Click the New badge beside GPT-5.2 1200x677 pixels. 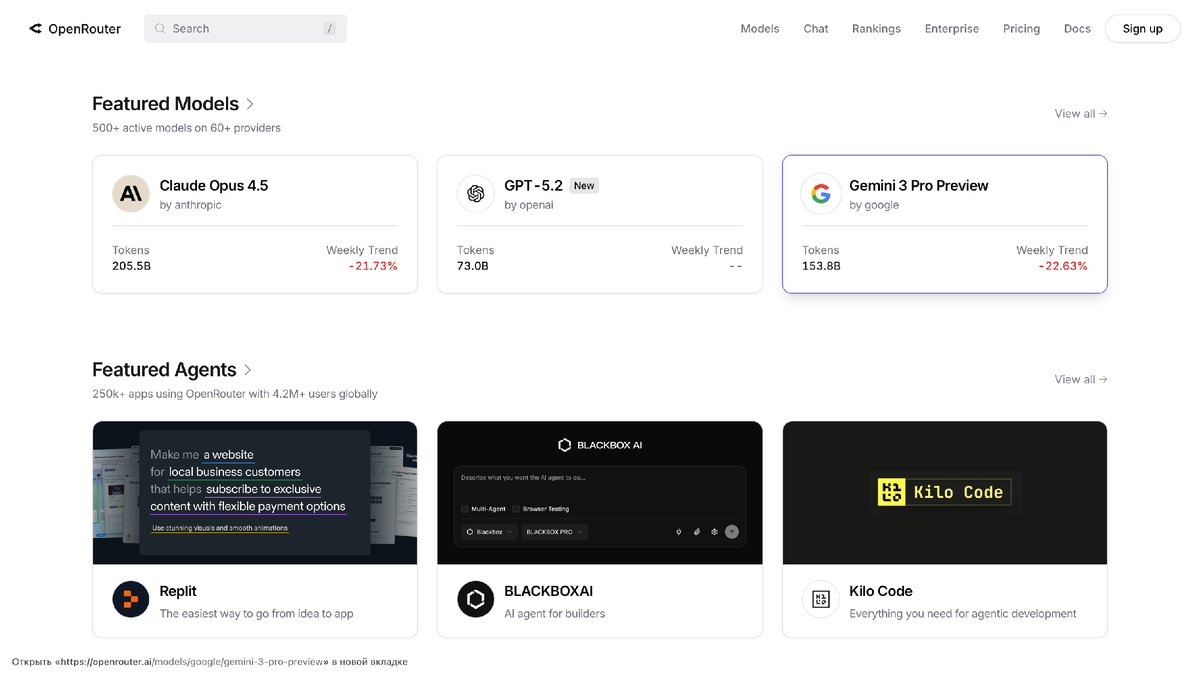pos(584,186)
